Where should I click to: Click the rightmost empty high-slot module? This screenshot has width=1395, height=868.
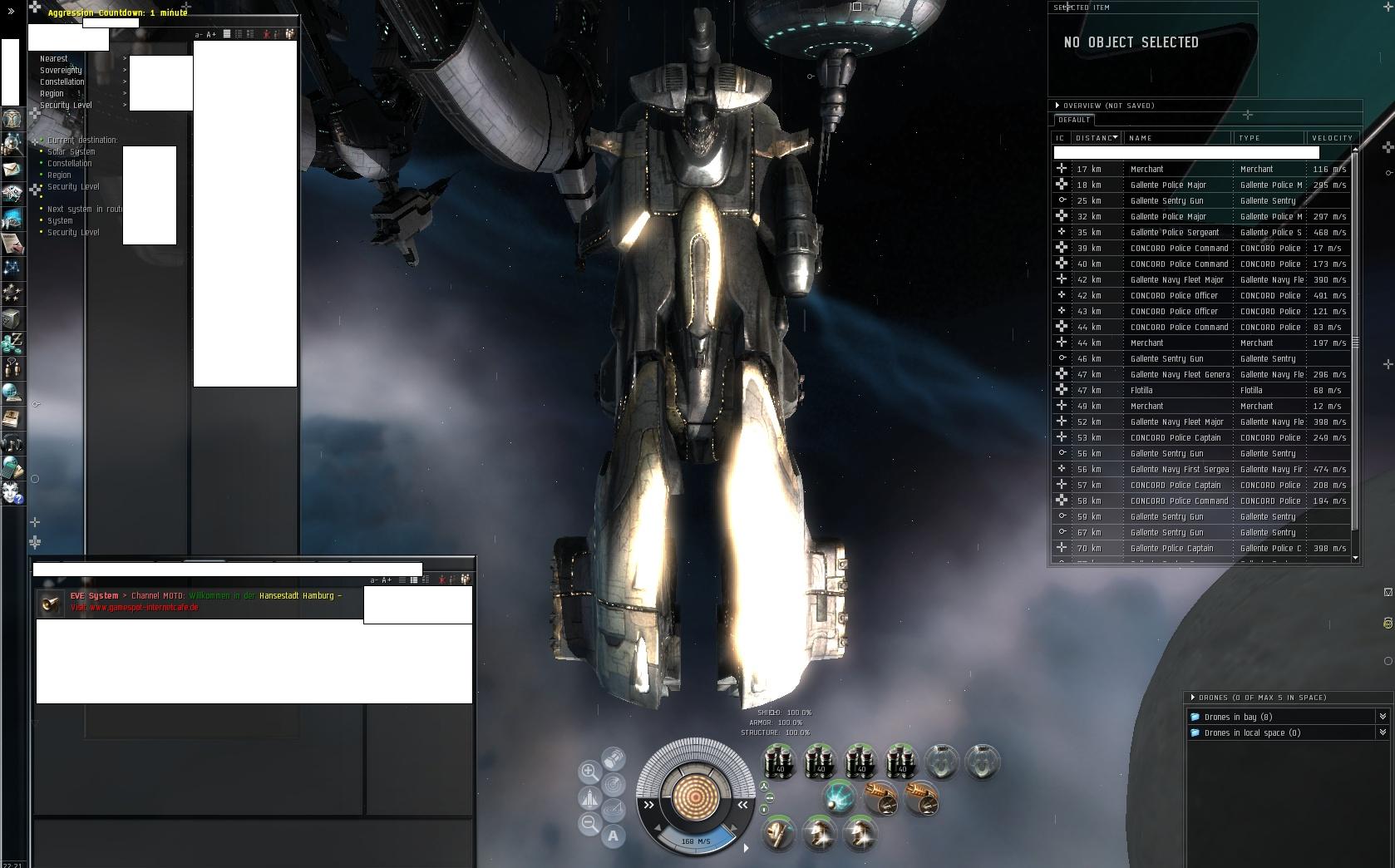click(983, 762)
